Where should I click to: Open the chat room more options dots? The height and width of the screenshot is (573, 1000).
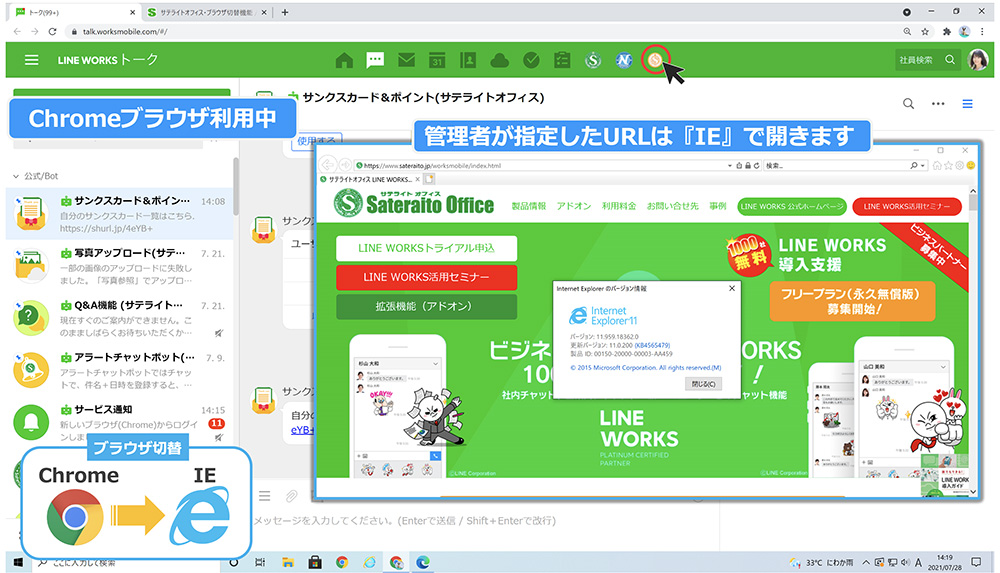point(938,103)
